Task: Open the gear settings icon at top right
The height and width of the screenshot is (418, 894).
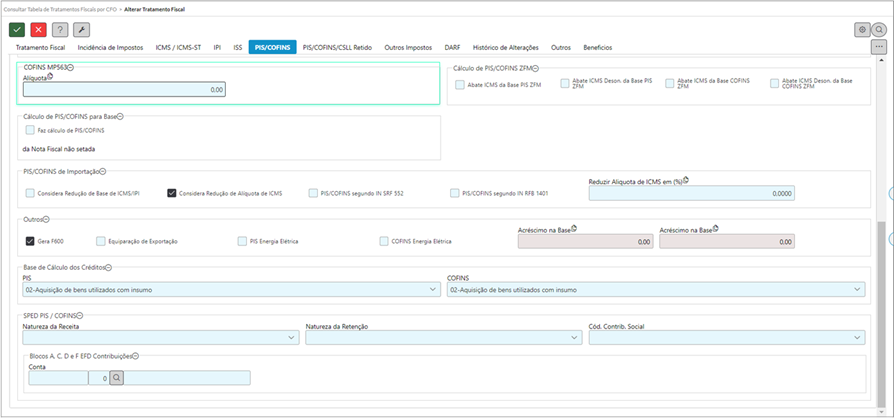Action: click(862, 30)
